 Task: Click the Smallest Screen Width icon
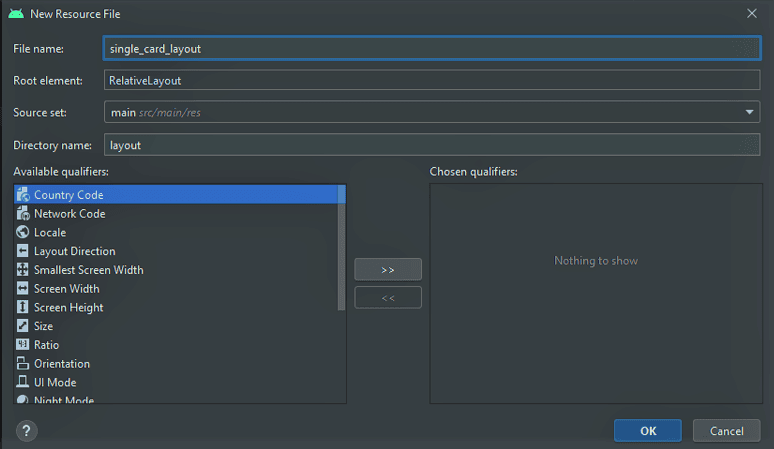23,270
